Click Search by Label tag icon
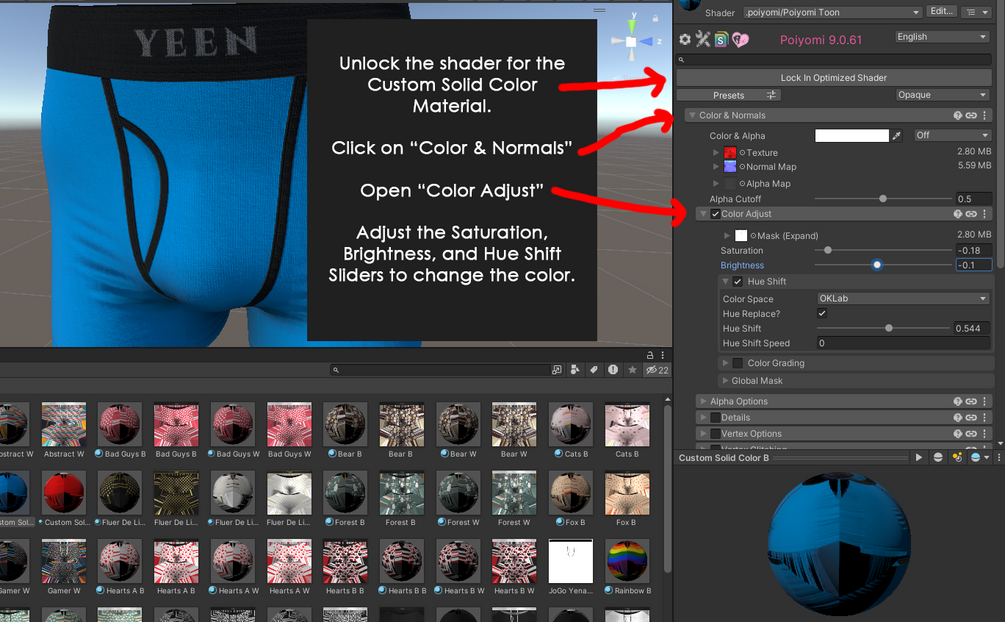This screenshot has height=622, width=1005. [594, 370]
